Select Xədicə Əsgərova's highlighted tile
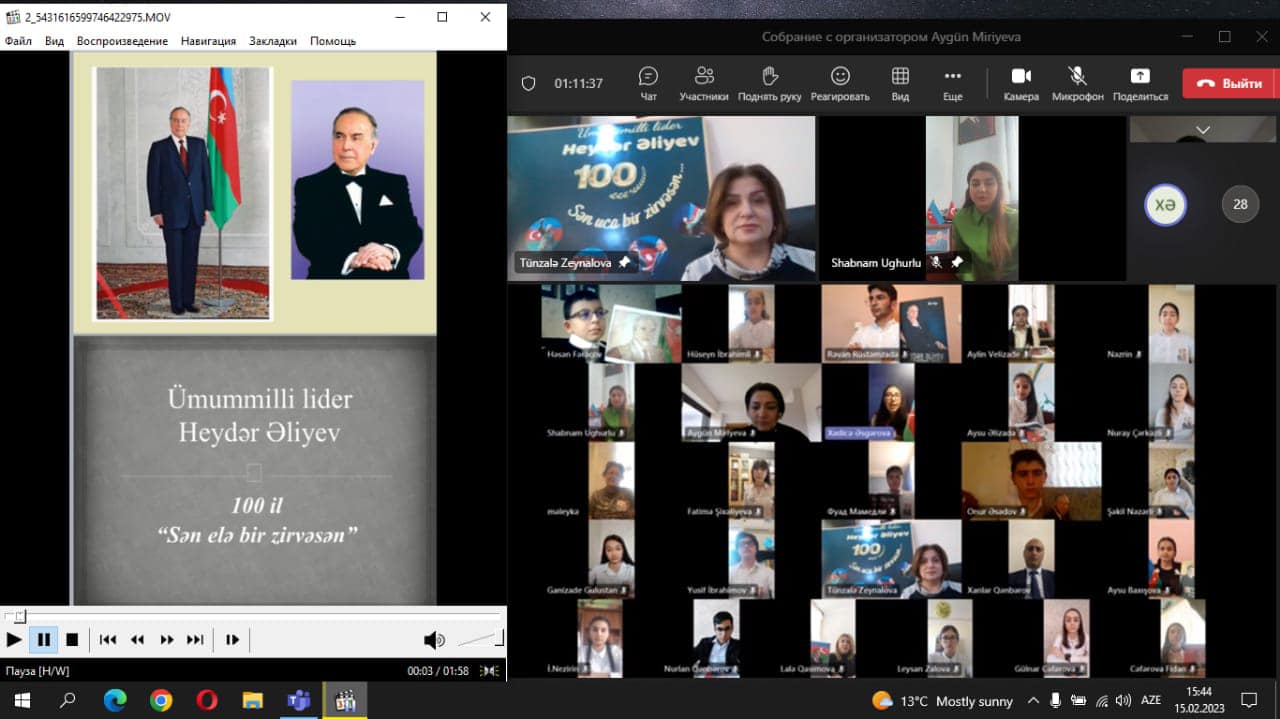Viewport: 1280px width, 719px height. coord(891,402)
